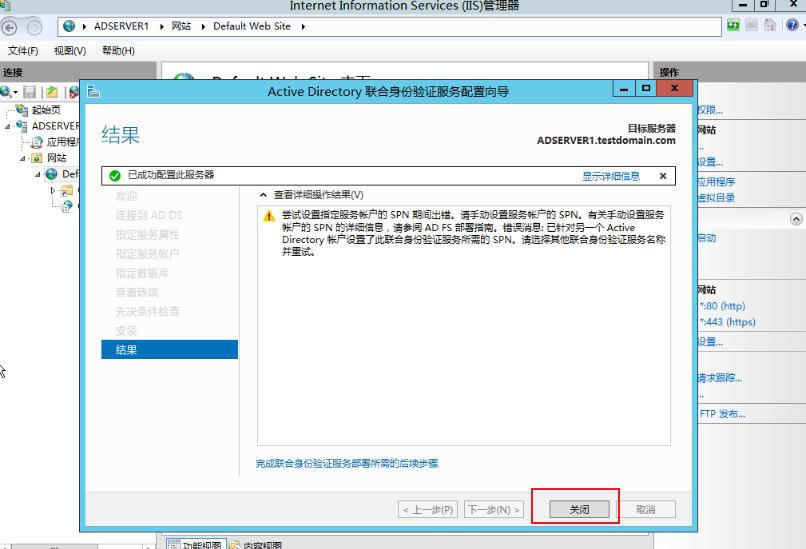
Task: Click the 关闭 button in wizard
Action: pos(579,509)
